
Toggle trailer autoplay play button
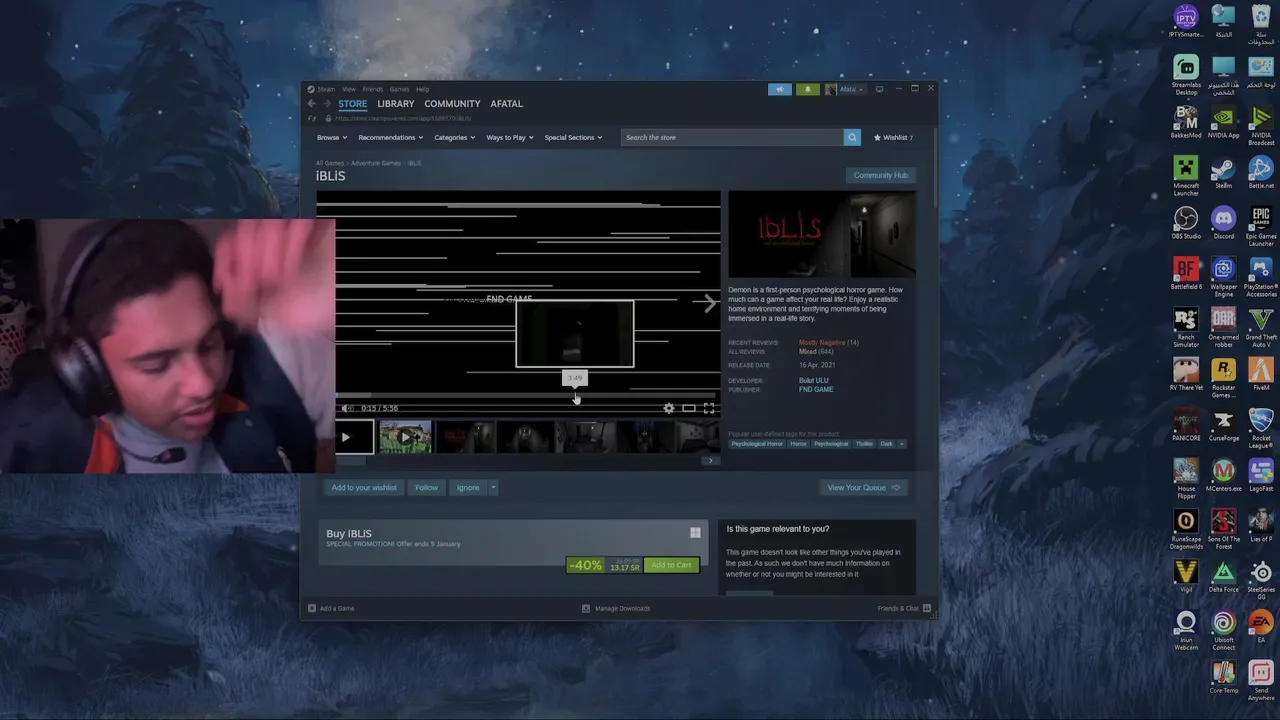click(345, 437)
